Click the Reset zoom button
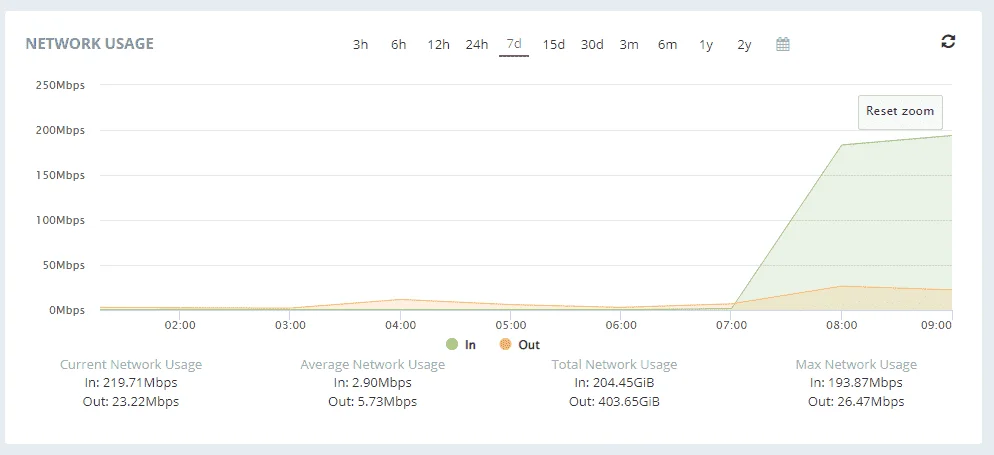 tap(900, 112)
